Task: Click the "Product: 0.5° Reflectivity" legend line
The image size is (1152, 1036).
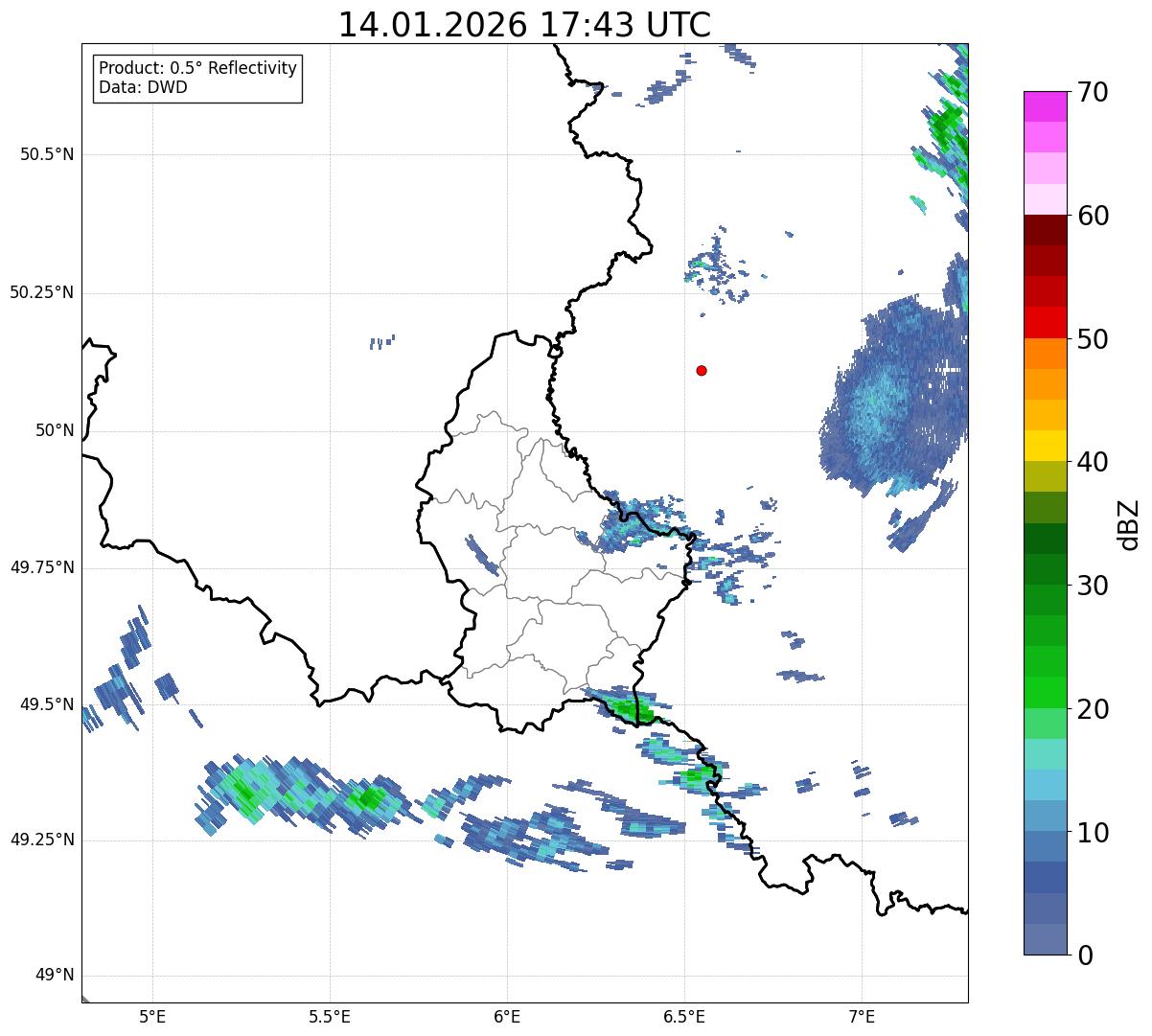Action: pyautogui.click(x=197, y=68)
